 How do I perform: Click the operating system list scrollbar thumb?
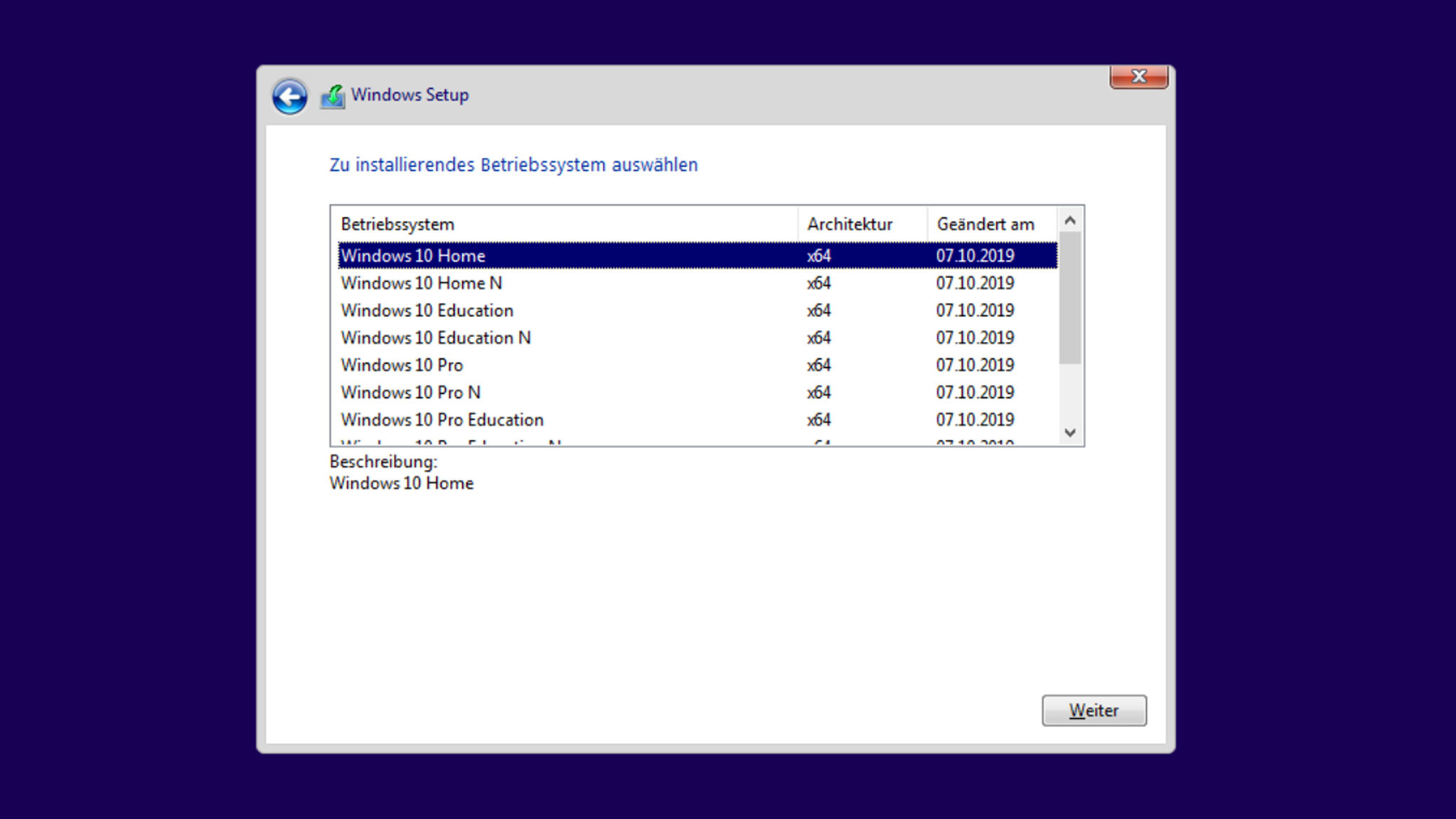tap(1069, 298)
